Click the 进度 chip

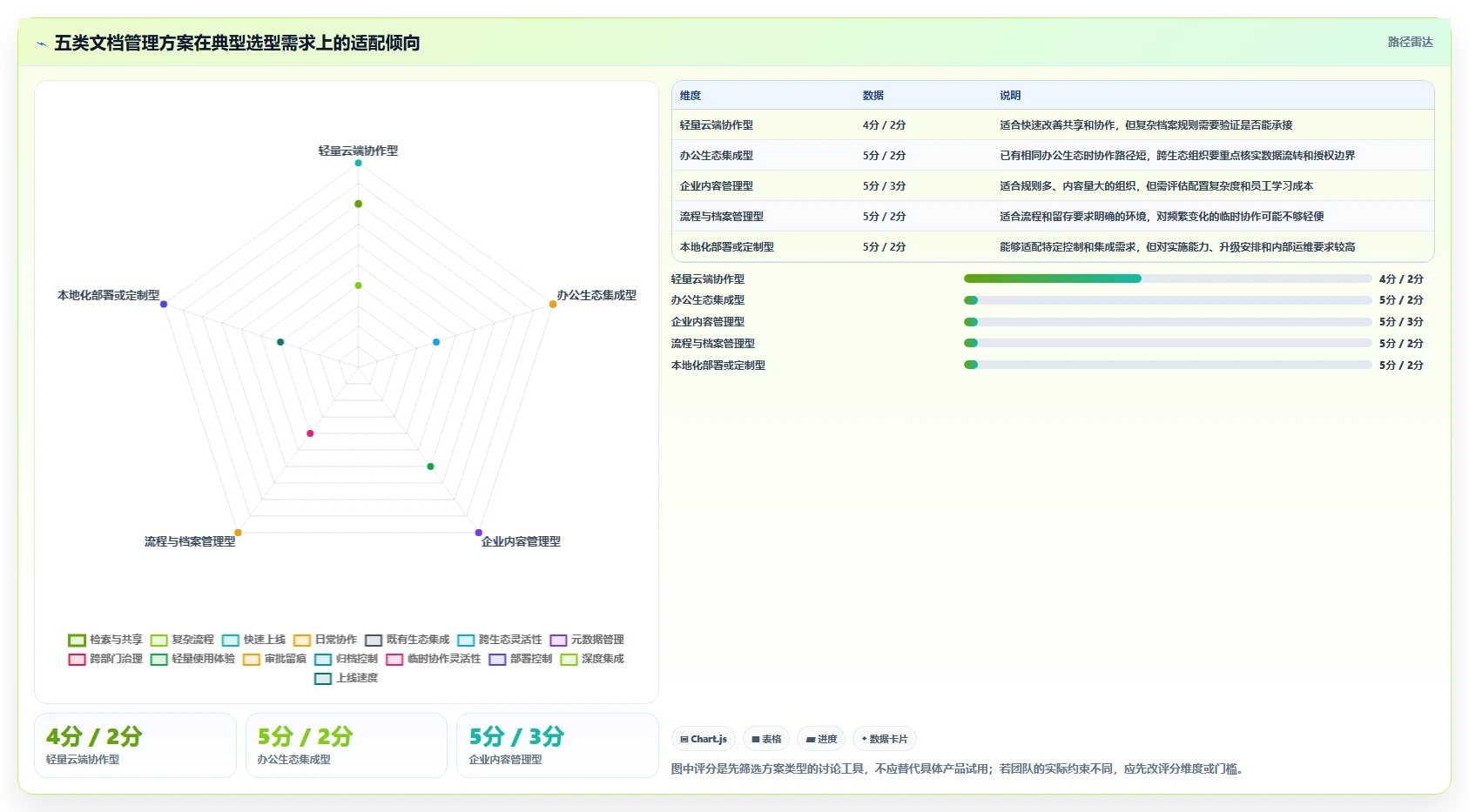click(821, 739)
